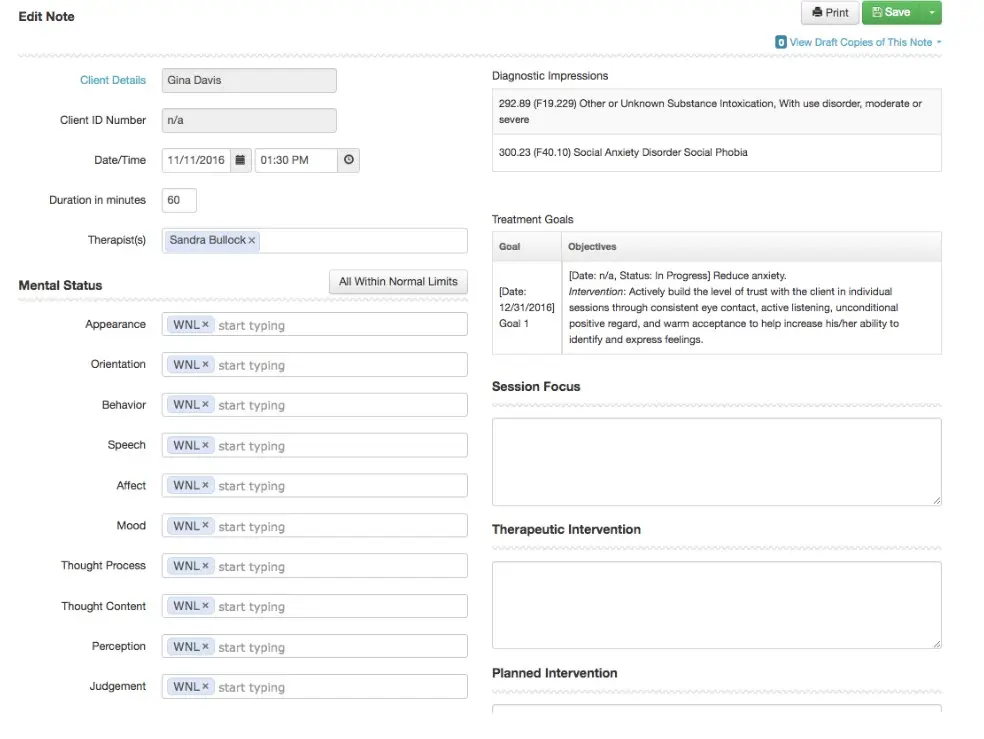Remove the WNL tag from Speech
This screenshot has width=984, height=739.
[x=204, y=445]
